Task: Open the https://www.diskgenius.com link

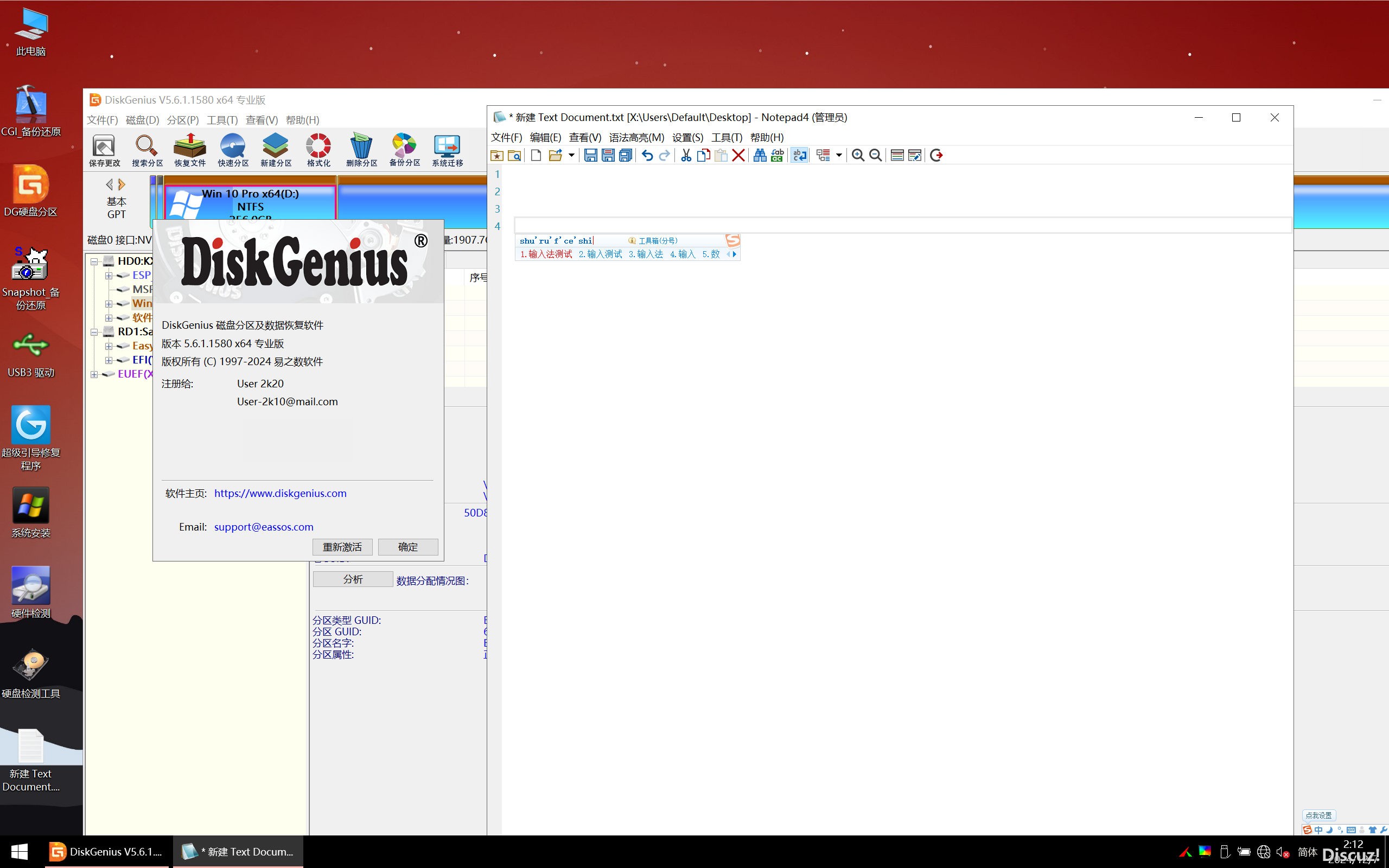Action: (280, 493)
